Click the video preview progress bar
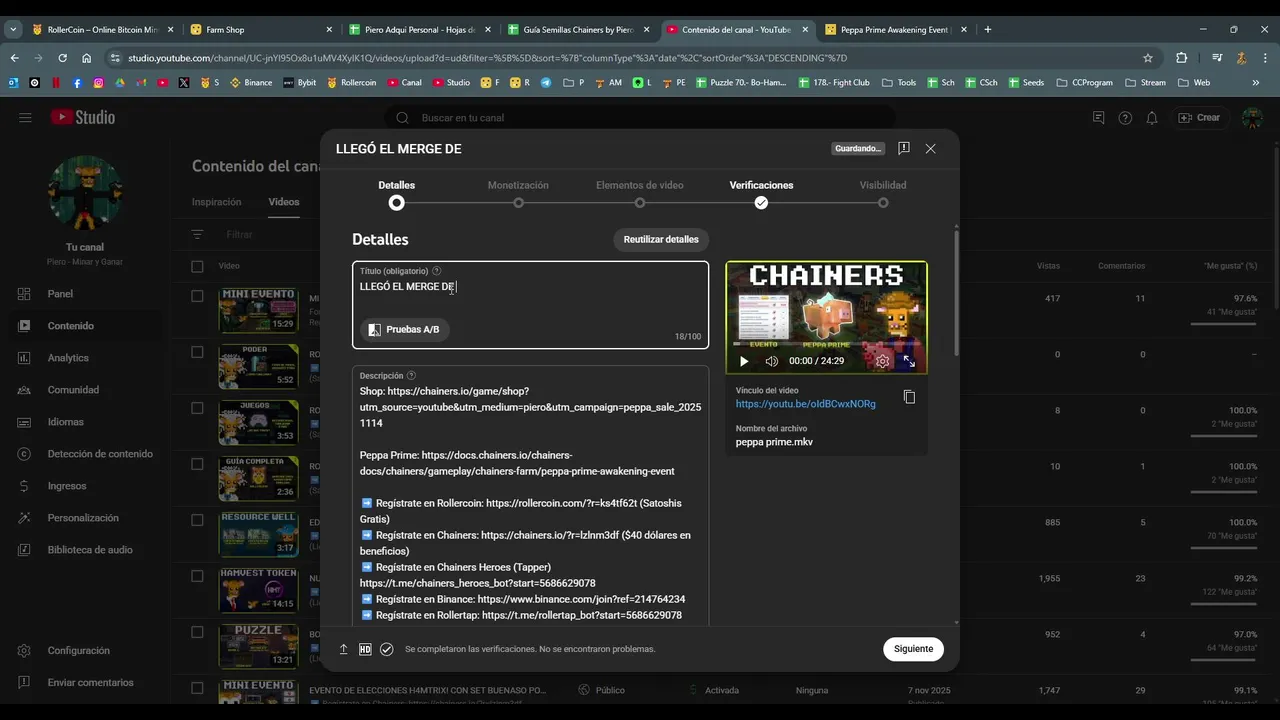Viewport: 1280px width, 720px height. pyautogui.click(x=826, y=343)
